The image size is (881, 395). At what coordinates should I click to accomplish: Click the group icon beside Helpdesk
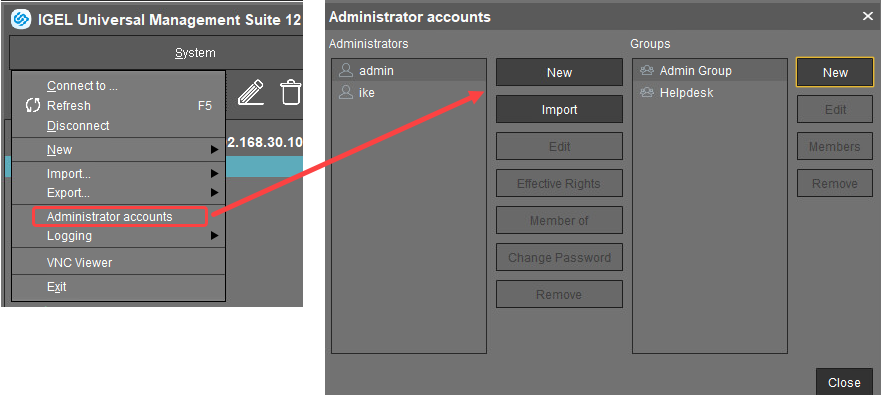pos(647,93)
